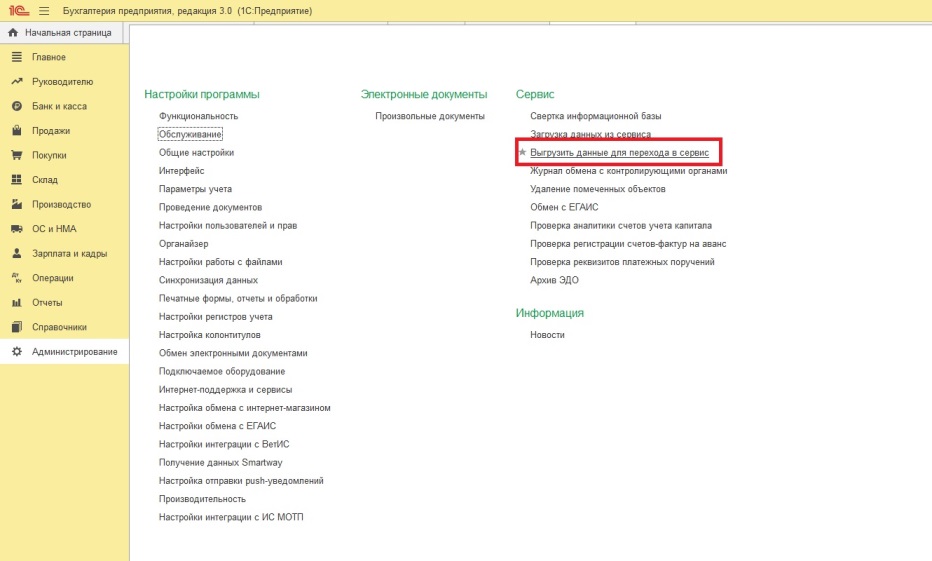932x561 pixels.
Task: Open Получение данных Smartway
Action: [x=221, y=462]
